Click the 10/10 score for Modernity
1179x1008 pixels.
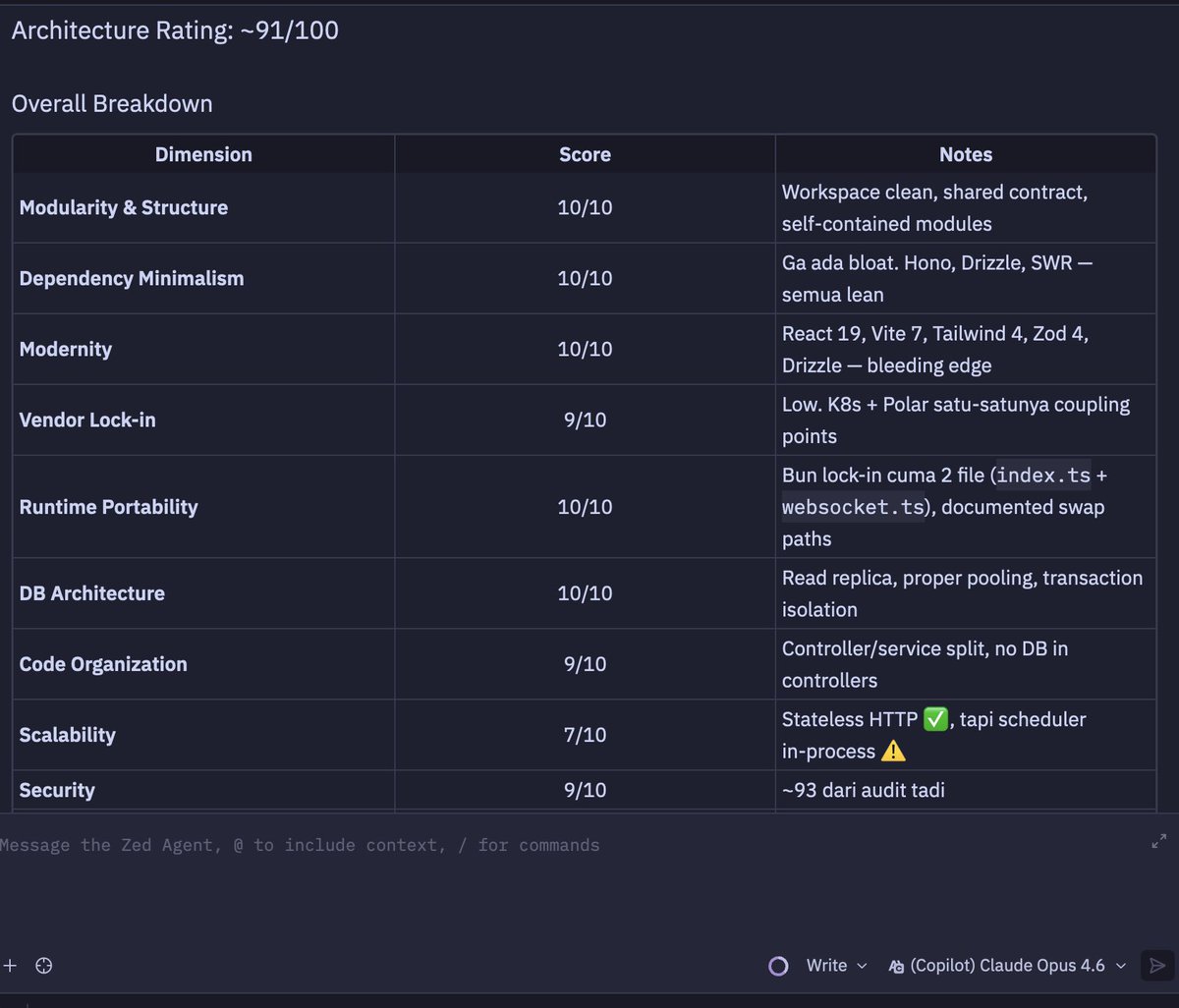(x=585, y=349)
